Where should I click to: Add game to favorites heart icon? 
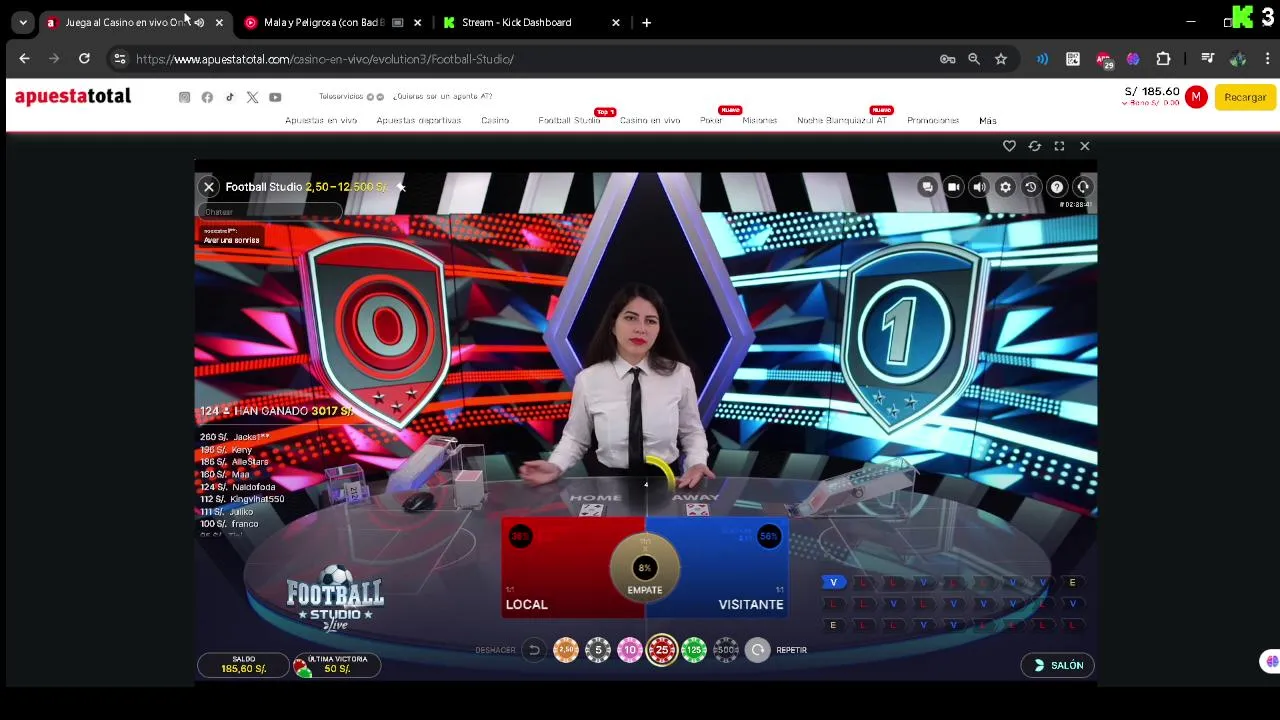1009,146
